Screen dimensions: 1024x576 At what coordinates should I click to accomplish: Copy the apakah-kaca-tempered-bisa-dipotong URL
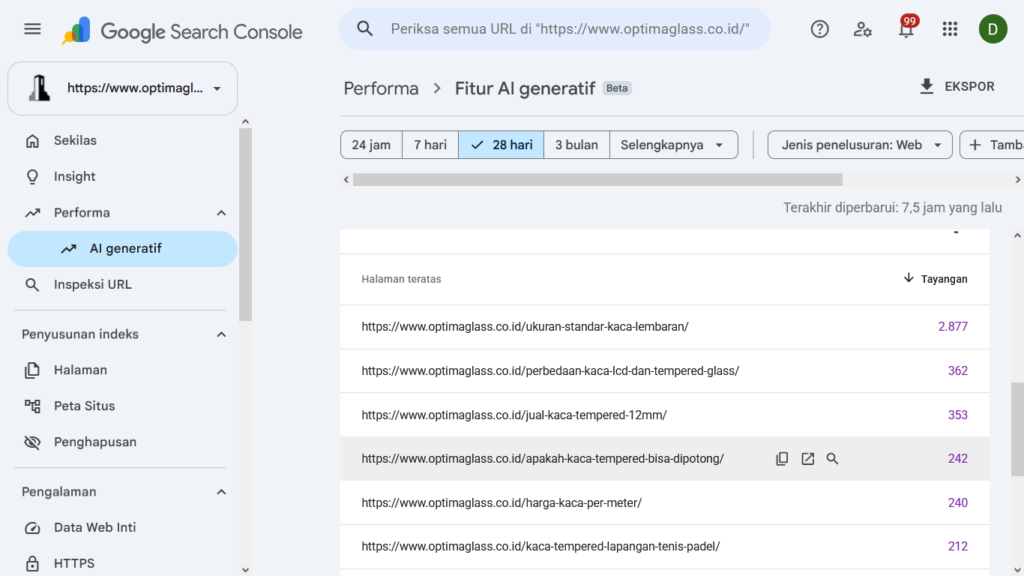(782, 458)
